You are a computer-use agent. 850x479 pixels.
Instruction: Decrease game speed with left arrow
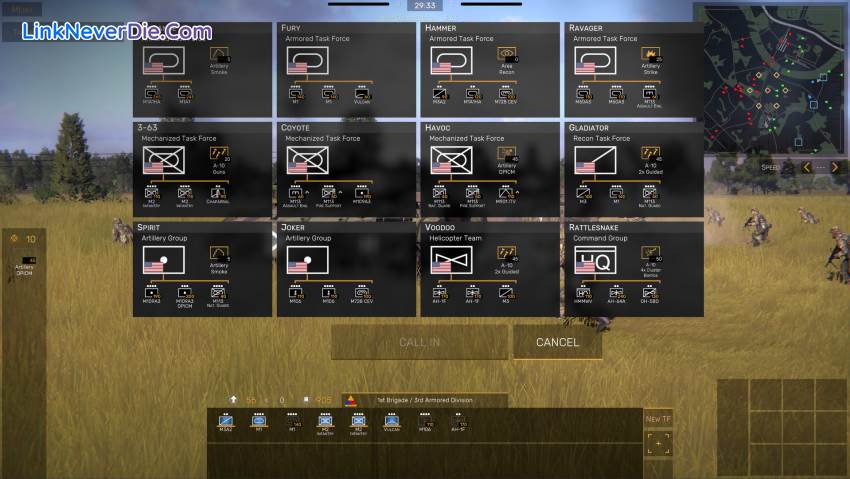point(807,167)
